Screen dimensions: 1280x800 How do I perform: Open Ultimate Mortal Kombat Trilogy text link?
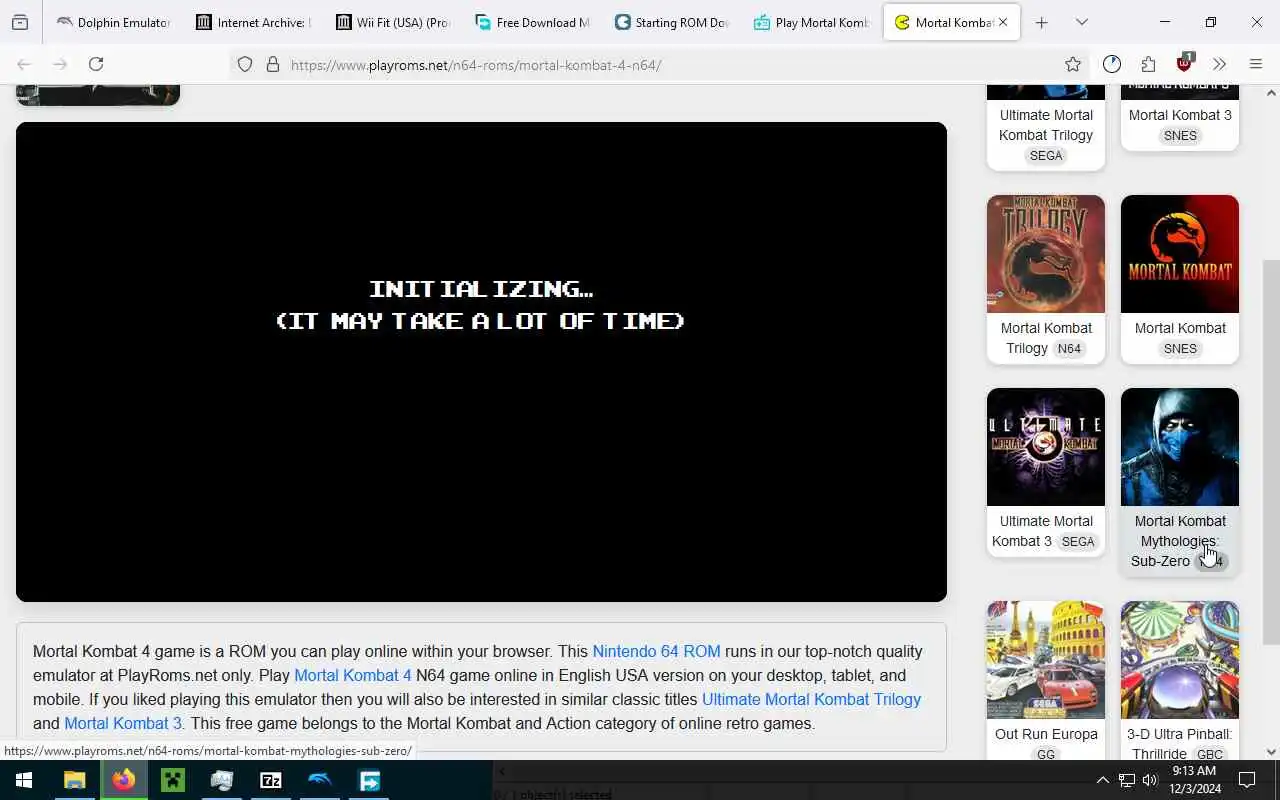(811, 699)
